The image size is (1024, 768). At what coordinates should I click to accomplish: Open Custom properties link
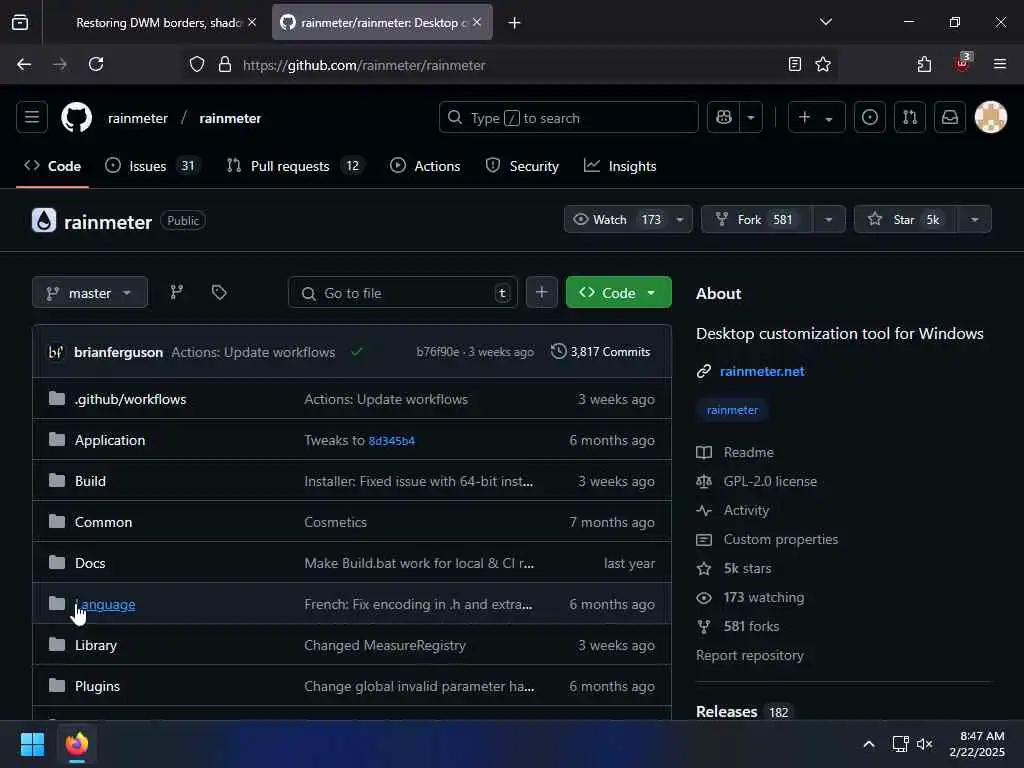coord(780,539)
